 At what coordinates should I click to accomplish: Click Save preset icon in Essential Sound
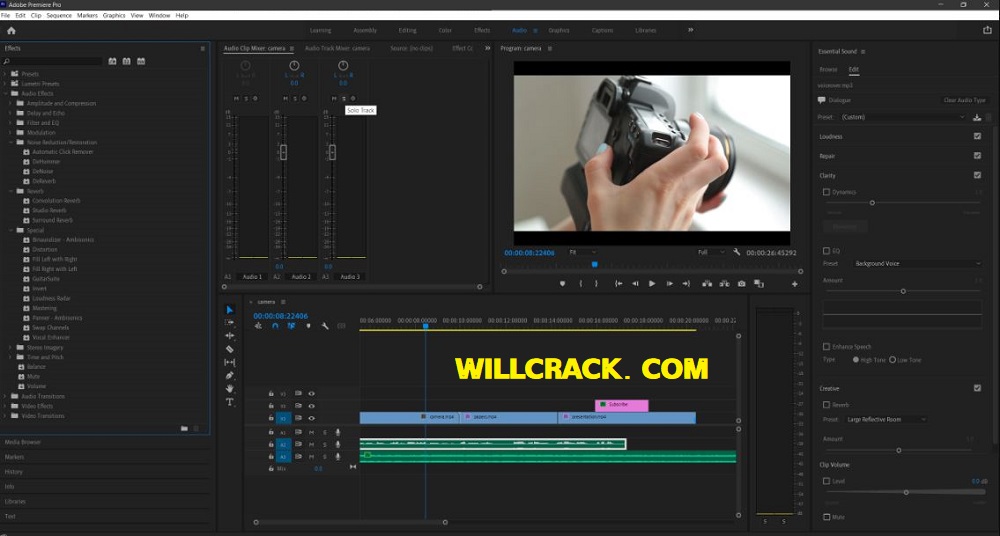977,117
